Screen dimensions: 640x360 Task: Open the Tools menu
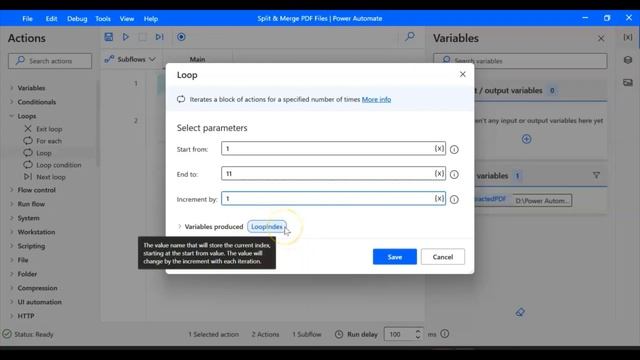coord(103,19)
